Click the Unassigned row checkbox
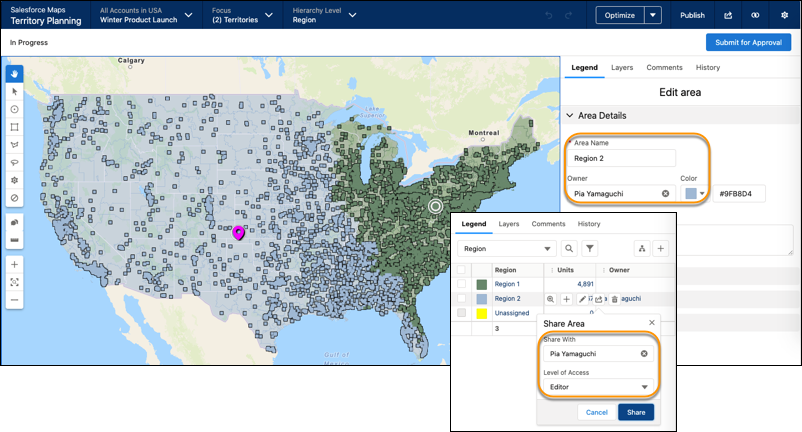Viewport: 802px width, 432px height. pyautogui.click(x=461, y=312)
